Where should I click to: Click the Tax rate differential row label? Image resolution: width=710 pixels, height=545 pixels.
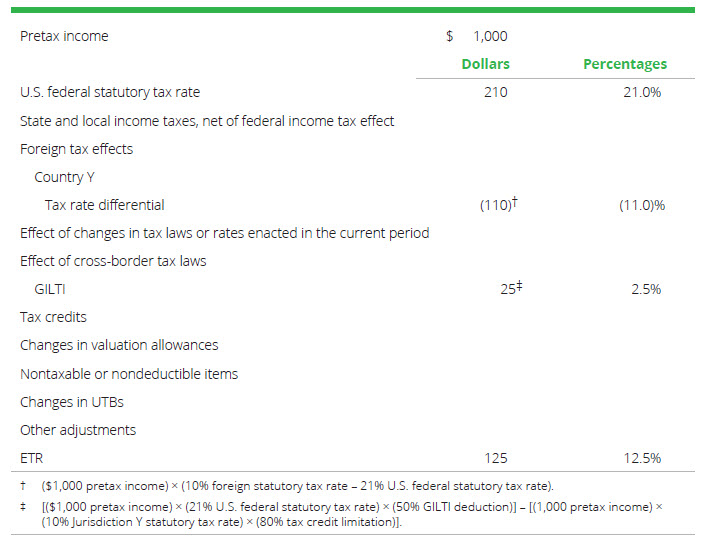click(x=104, y=205)
